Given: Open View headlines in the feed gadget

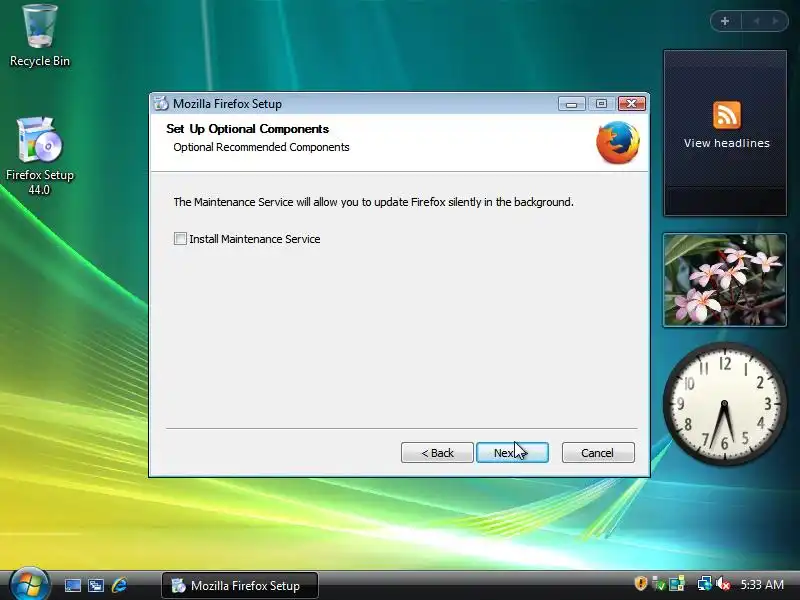Looking at the screenshot, I should (x=727, y=143).
